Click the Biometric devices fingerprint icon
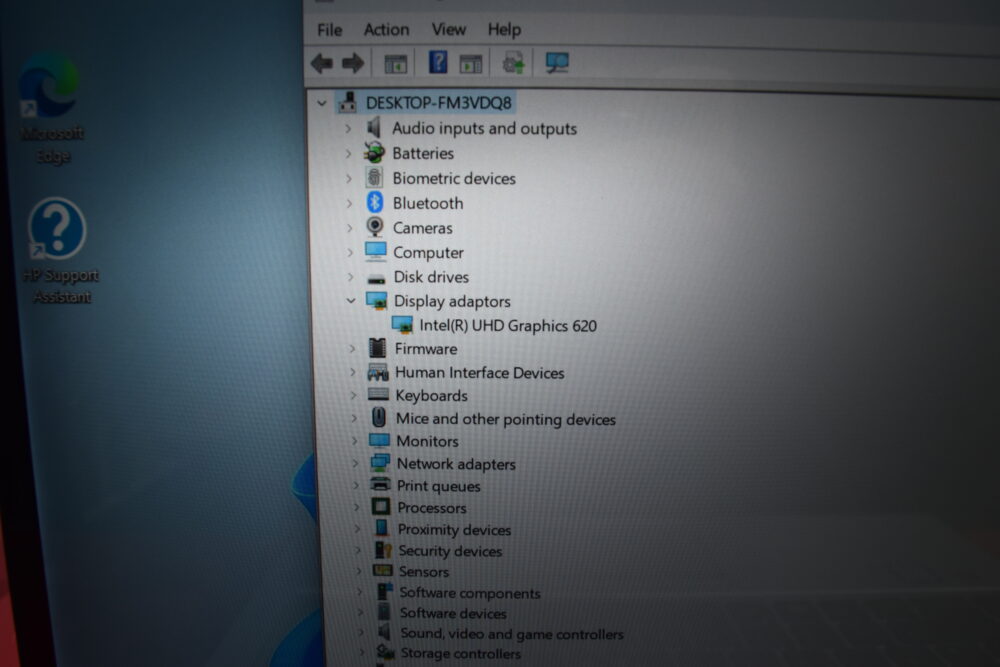The image size is (1000, 667). (374, 177)
